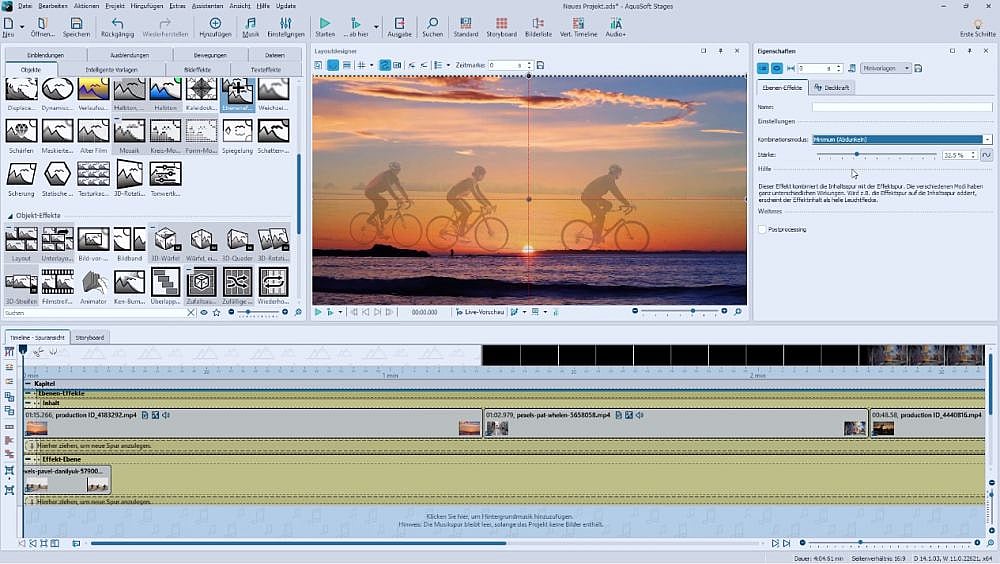Click the Musik toolbar icon

coord(250,27)
